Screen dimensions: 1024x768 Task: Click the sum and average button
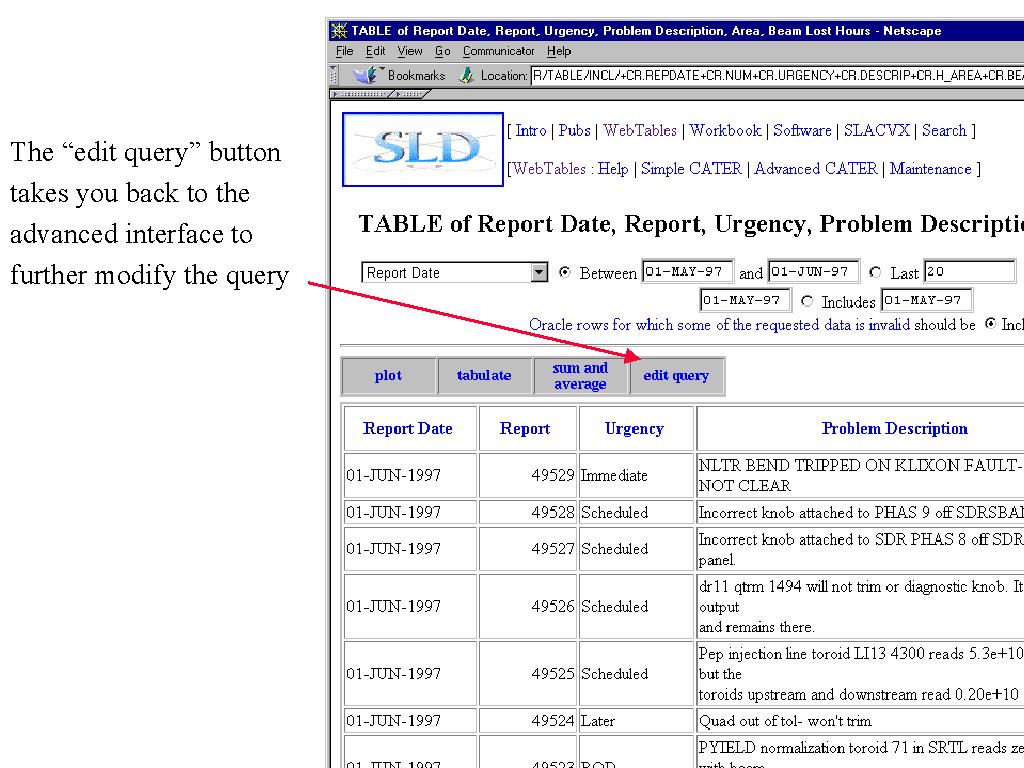580,376
